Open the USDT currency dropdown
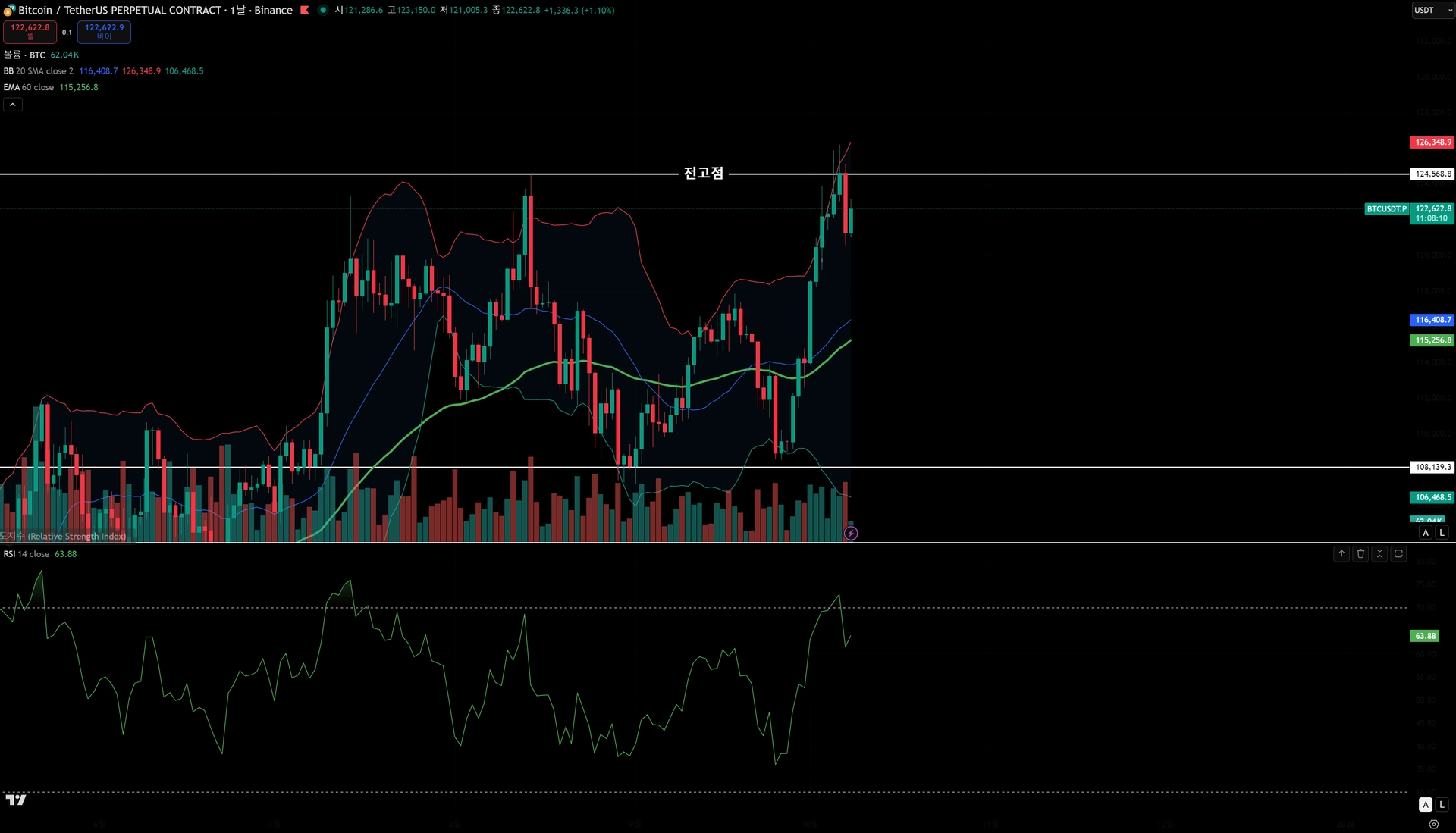1456x833 pixels. pos(1432,11)
